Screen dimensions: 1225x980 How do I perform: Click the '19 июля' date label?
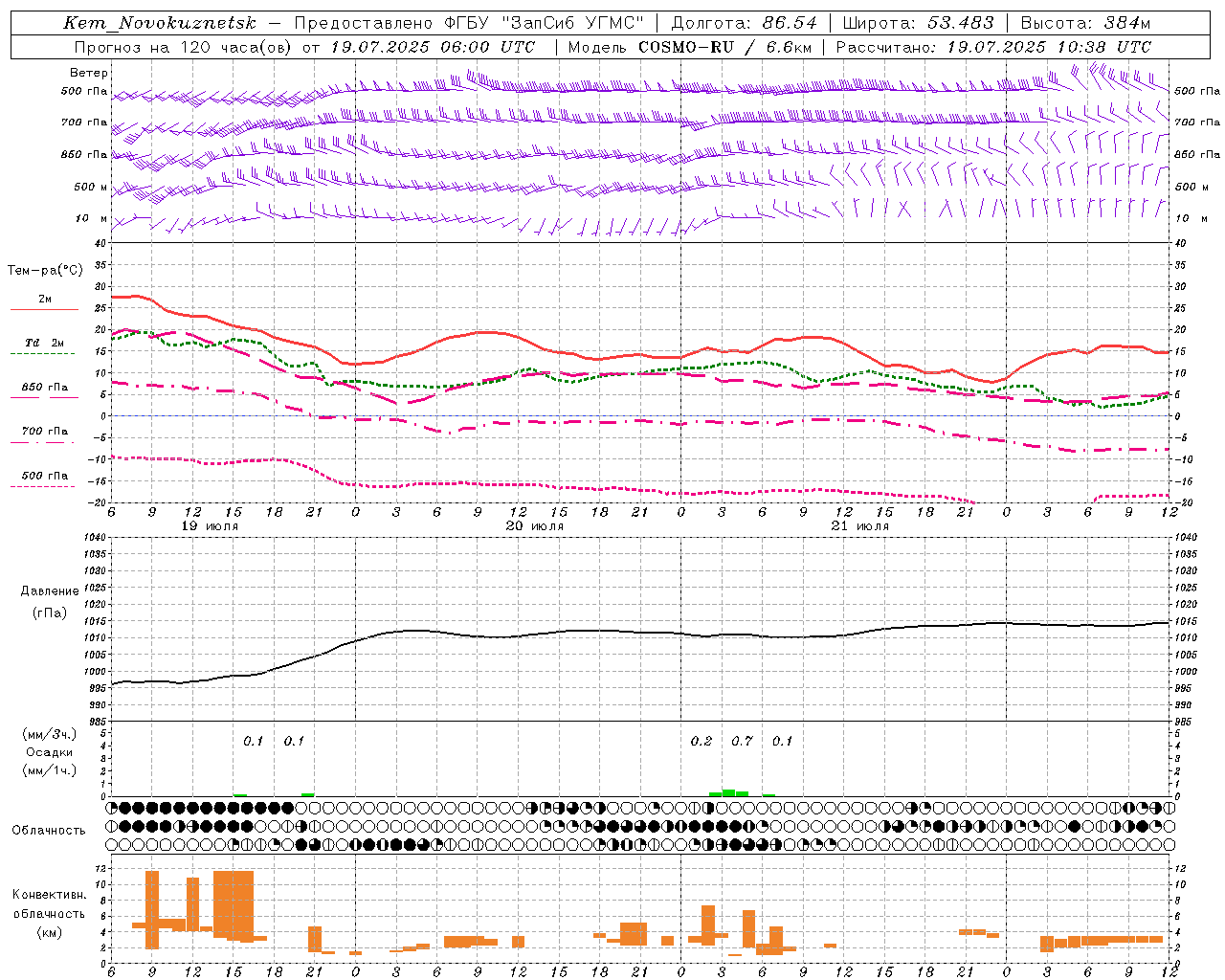click(x=211, y=526)
